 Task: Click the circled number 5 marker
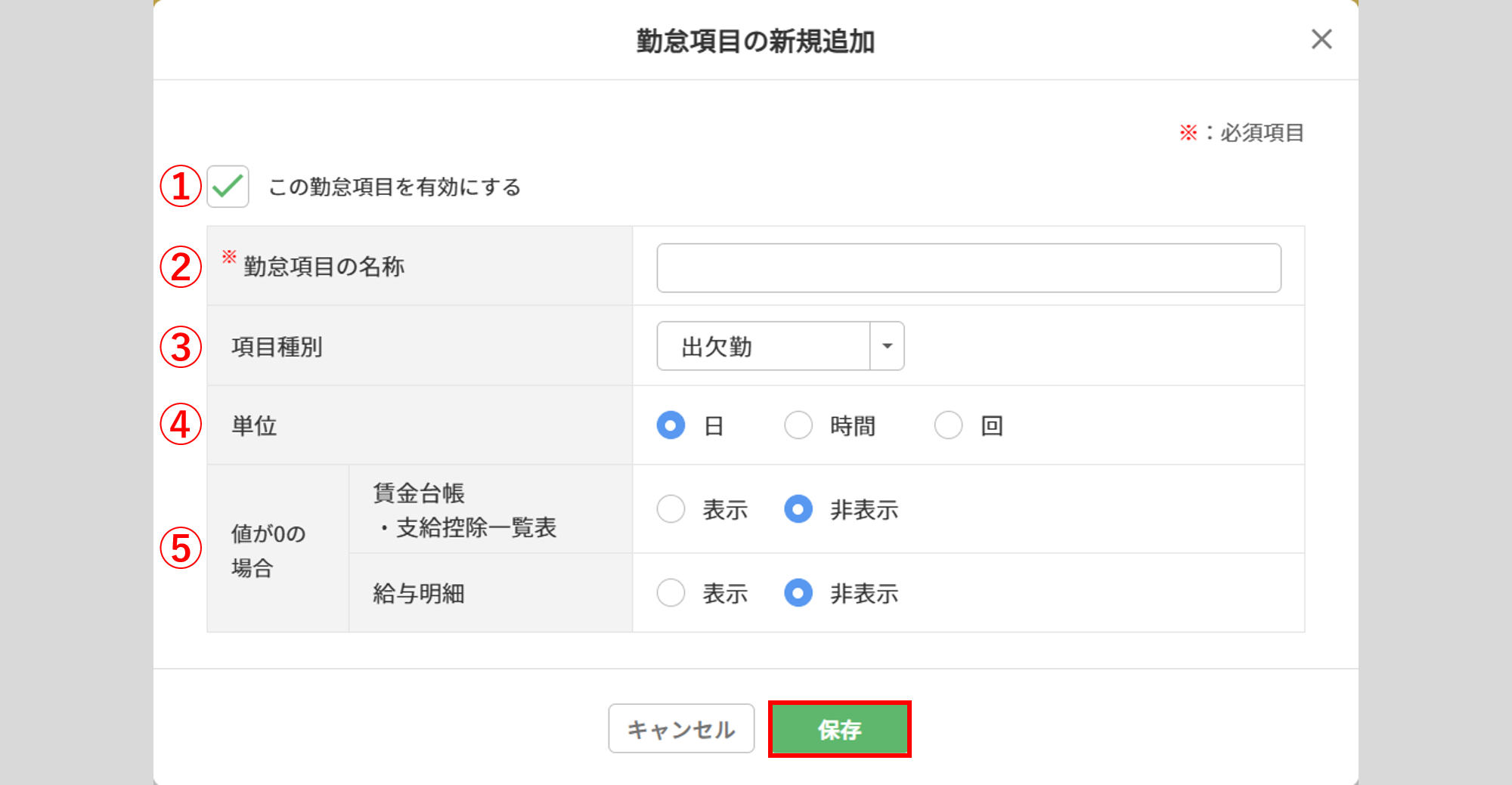click(181, 548)
